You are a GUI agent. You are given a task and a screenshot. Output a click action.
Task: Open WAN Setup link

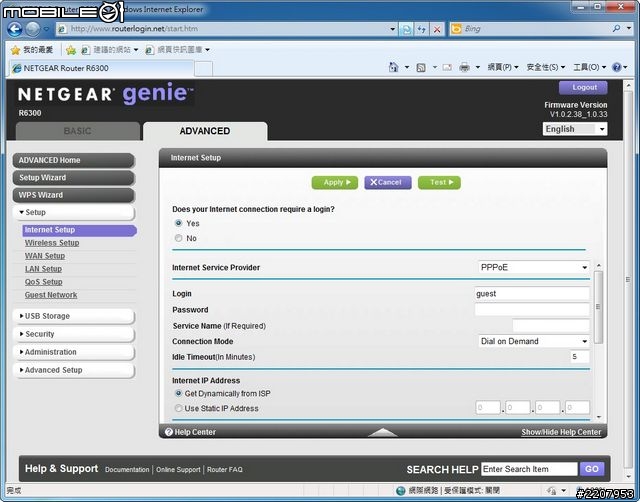click(45, 256)
